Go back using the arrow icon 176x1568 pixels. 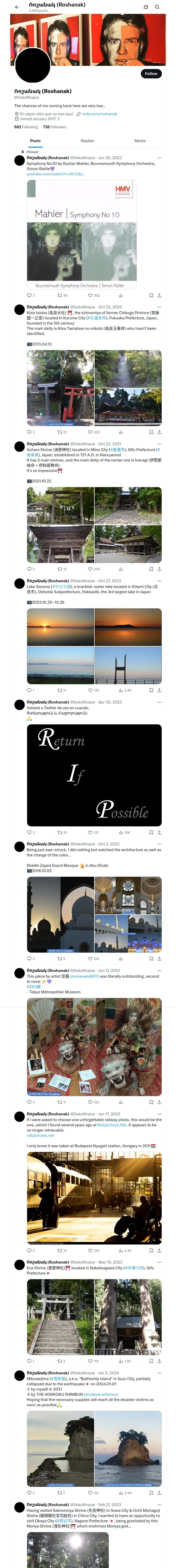click(x=17, y=7)
